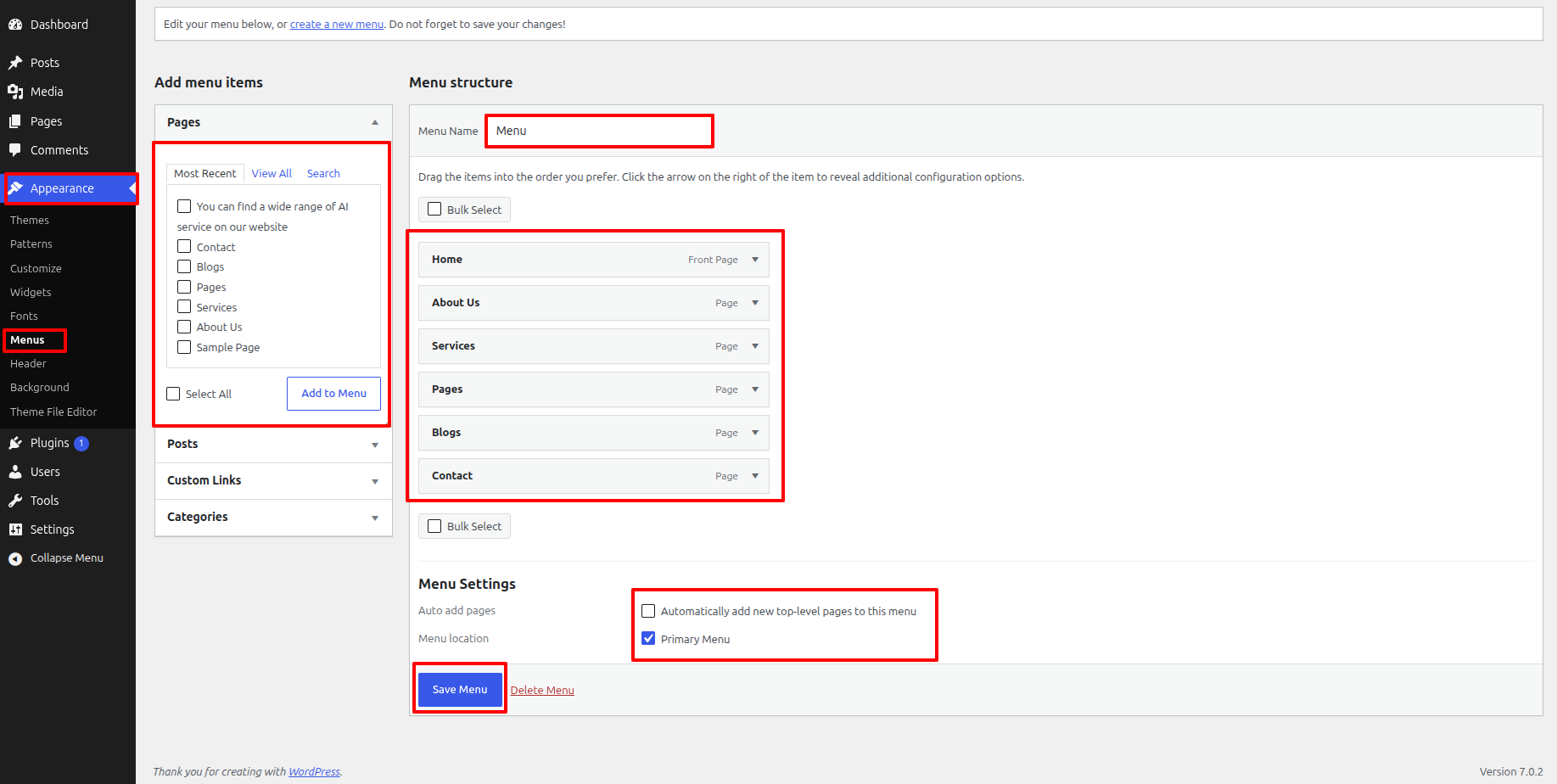The width and height of the screenshot is (1557, 784).
Task: Expand the Custom Links section
Action: point(273,481)
